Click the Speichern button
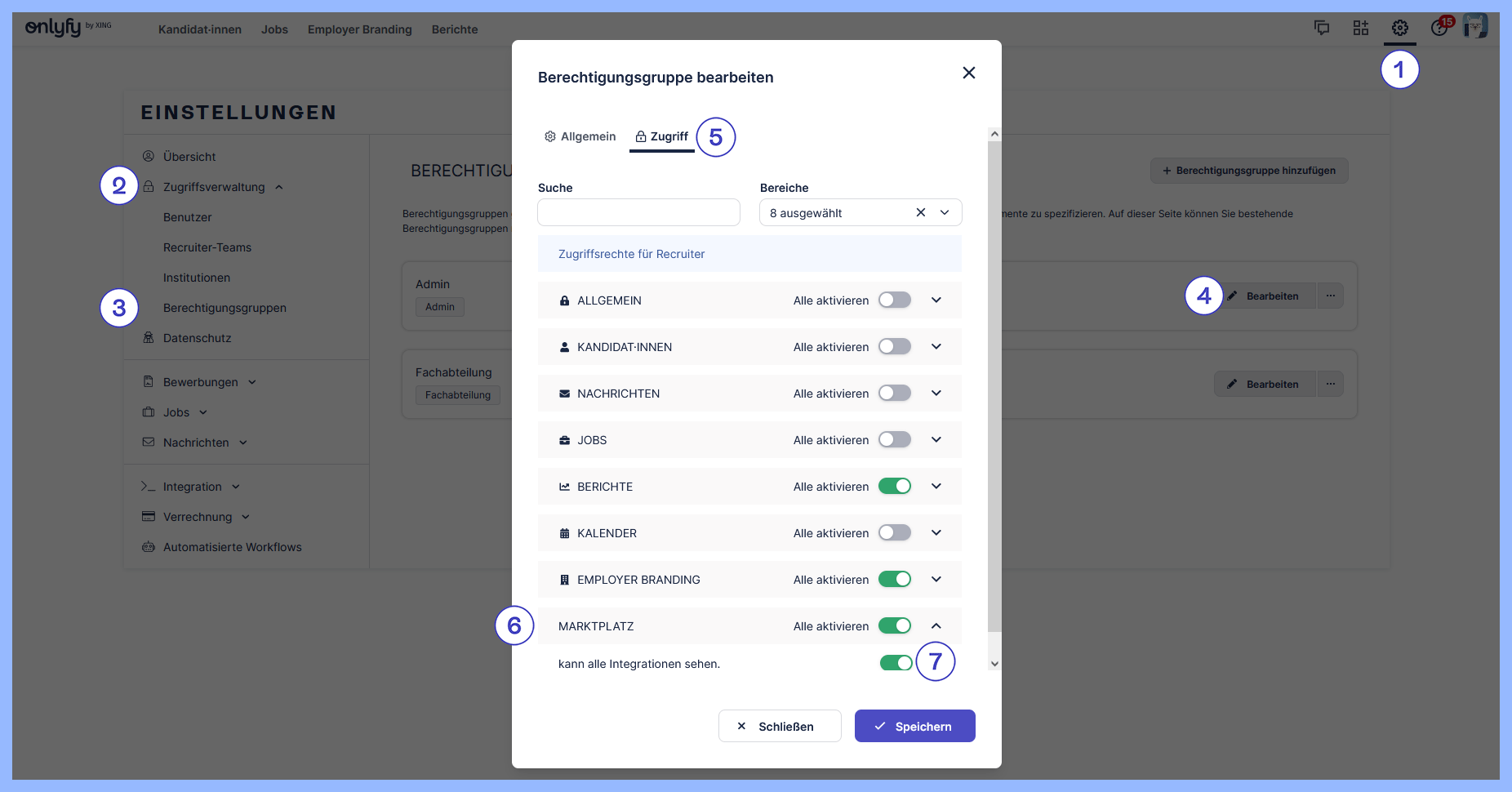 [914, 726]
